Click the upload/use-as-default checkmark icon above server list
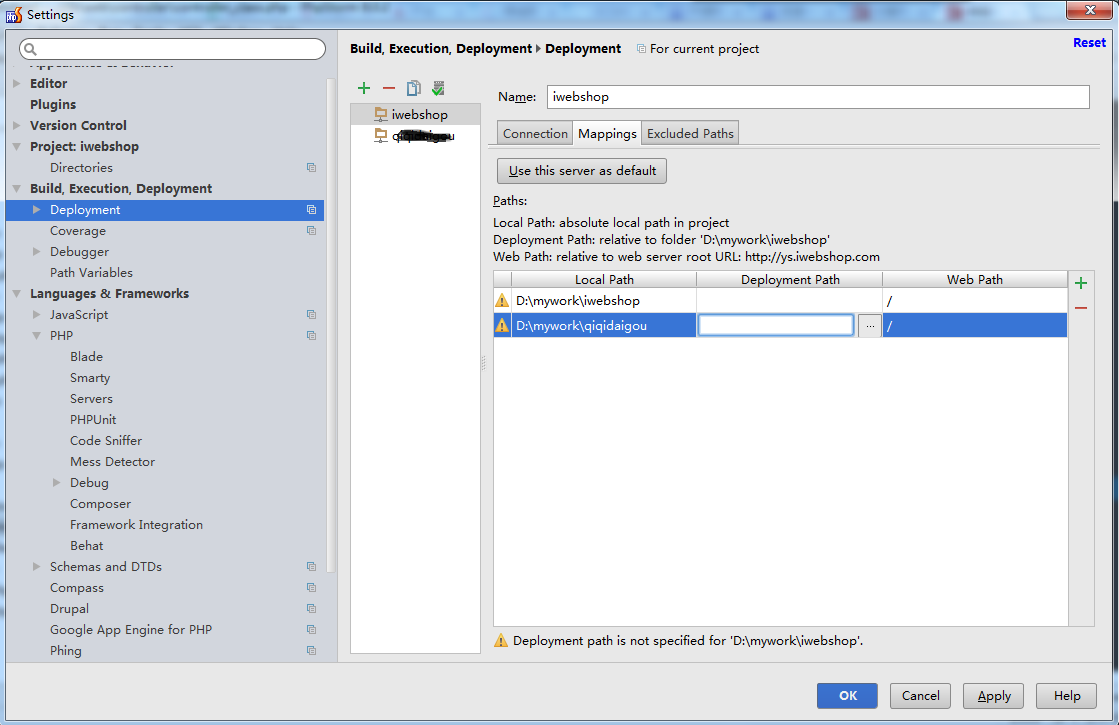 click(437, 88)
